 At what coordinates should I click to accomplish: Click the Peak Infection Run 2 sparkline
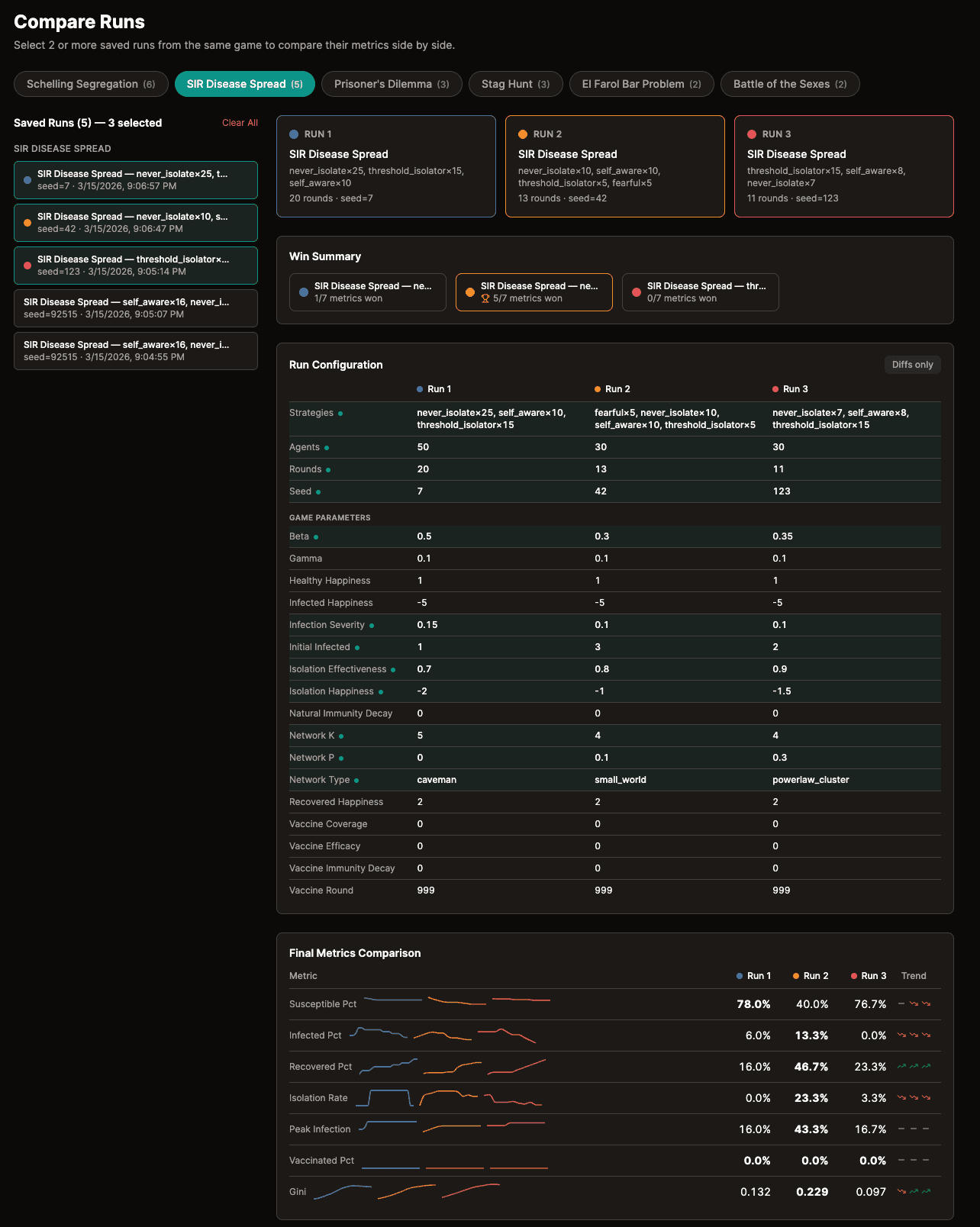tap(452, 1128)
